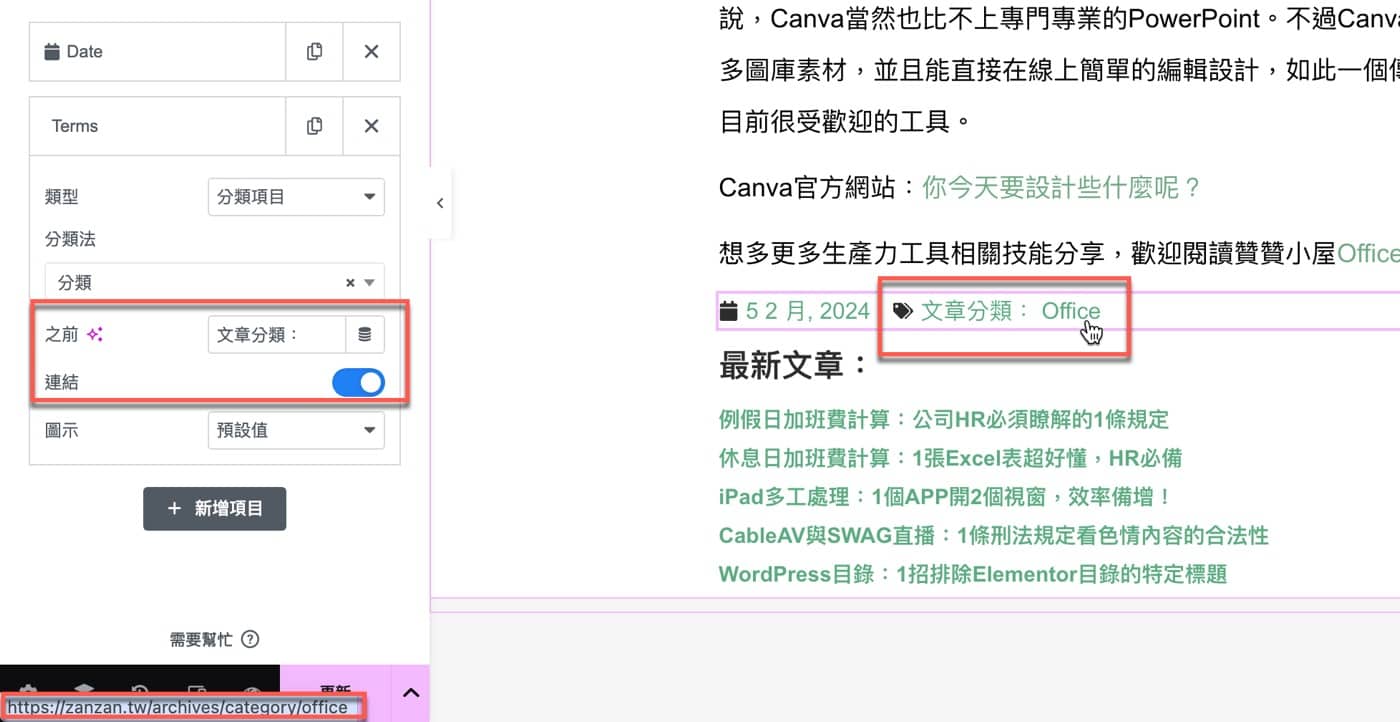Open the 分類法 select box

(214, 282)
